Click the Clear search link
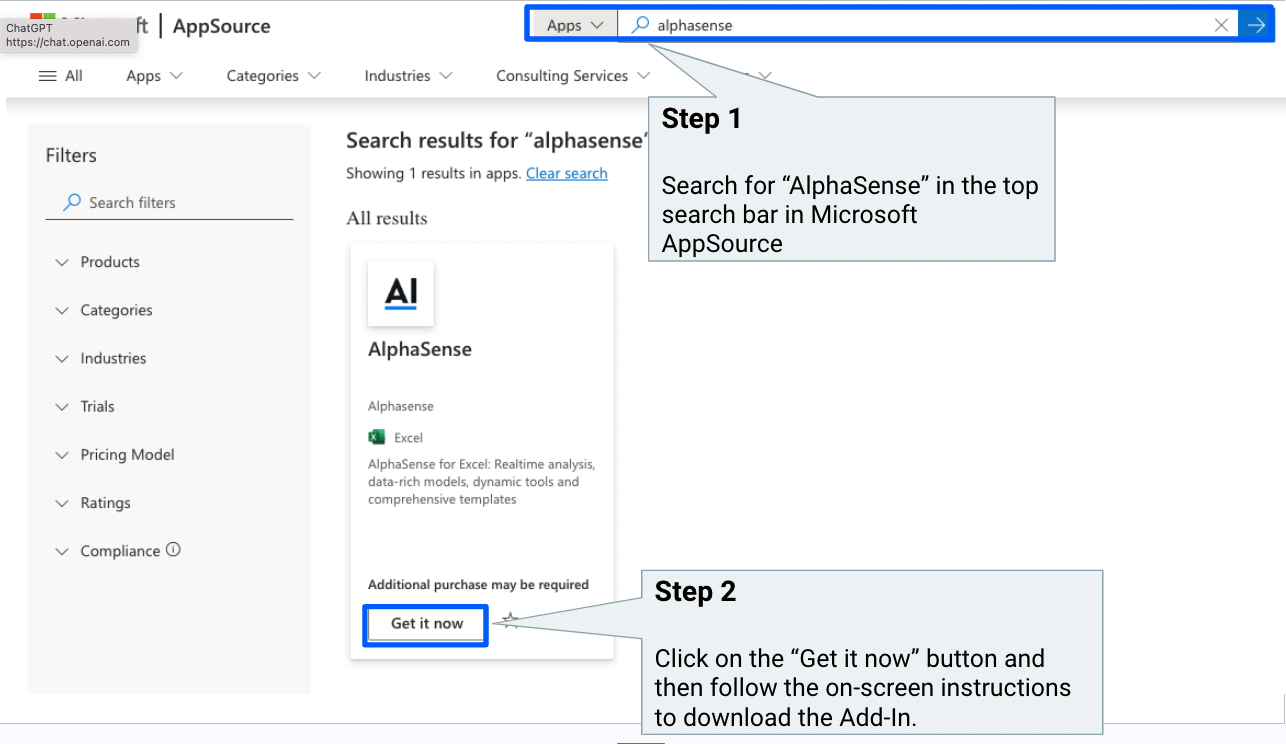Image resolution: width=1286 pixels, height=744 pixels. tap(566, 173)
